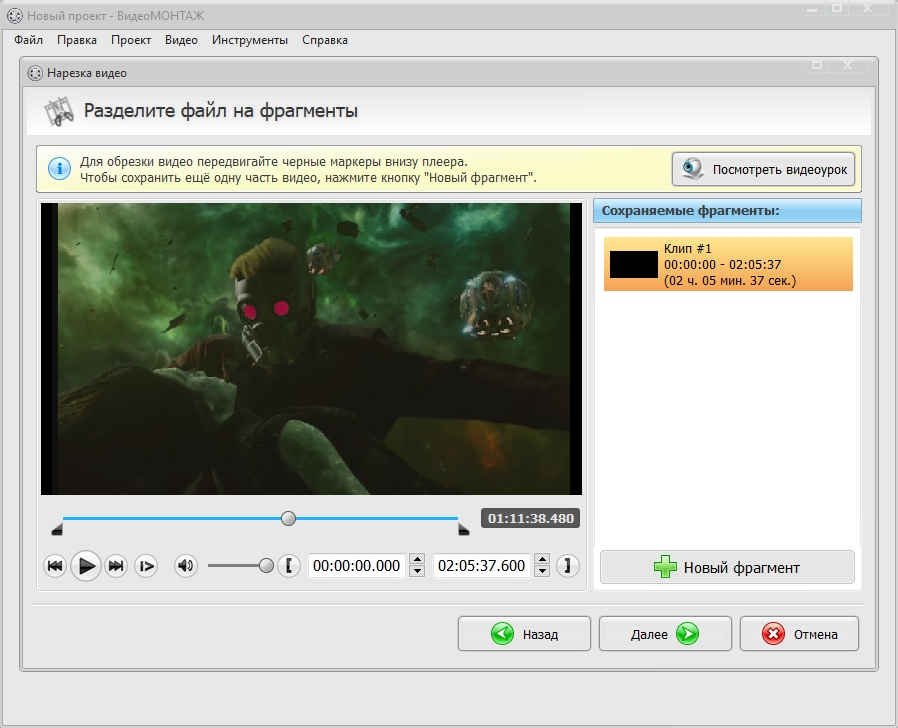Click the volume slider knob
This screenshot has width=898, height=728.
[x=266, y=566]
